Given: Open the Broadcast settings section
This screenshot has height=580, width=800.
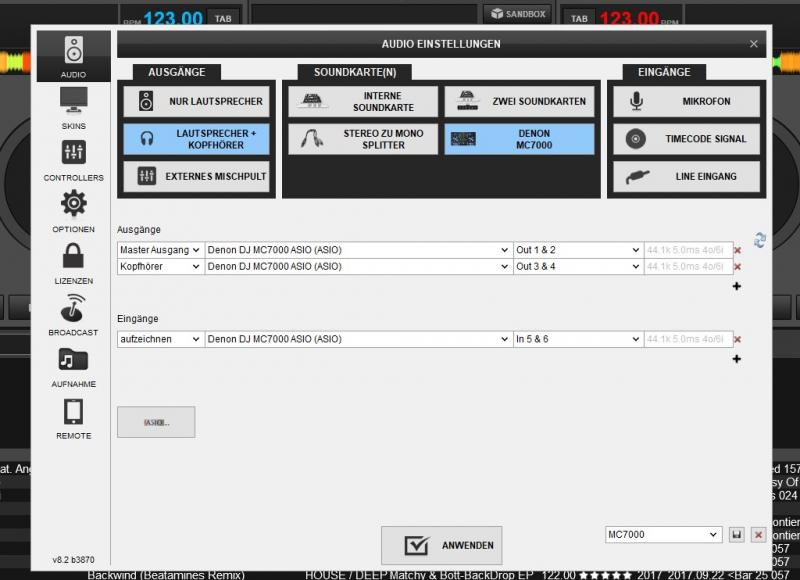Looking at the screenshot, I should (73, 314).
